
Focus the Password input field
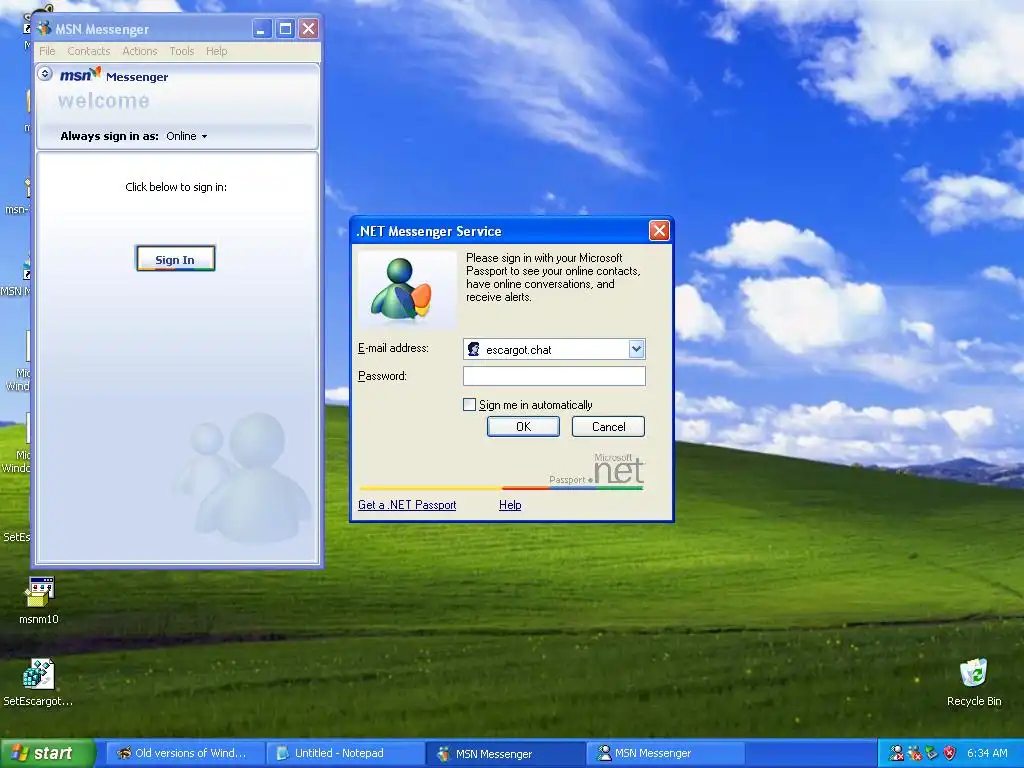coord(554,376)
